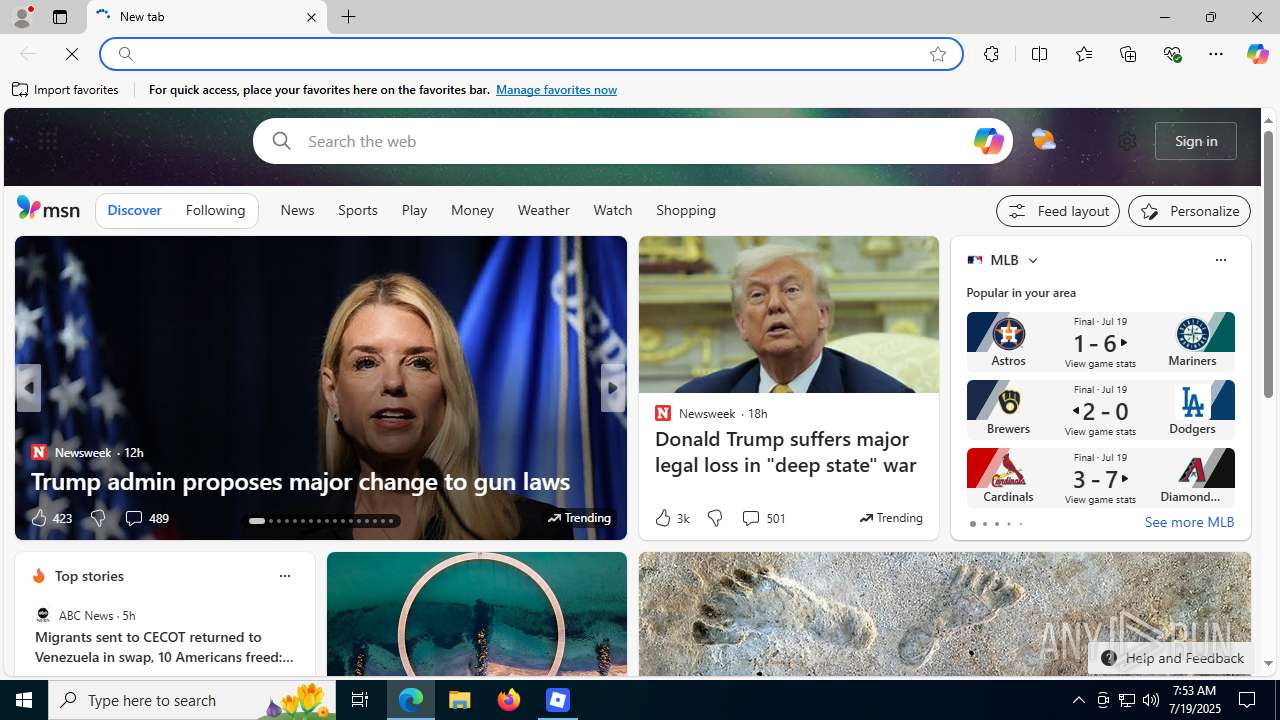Open Task View on taskbar
The image size is (1280, 720).
[360, 700]
